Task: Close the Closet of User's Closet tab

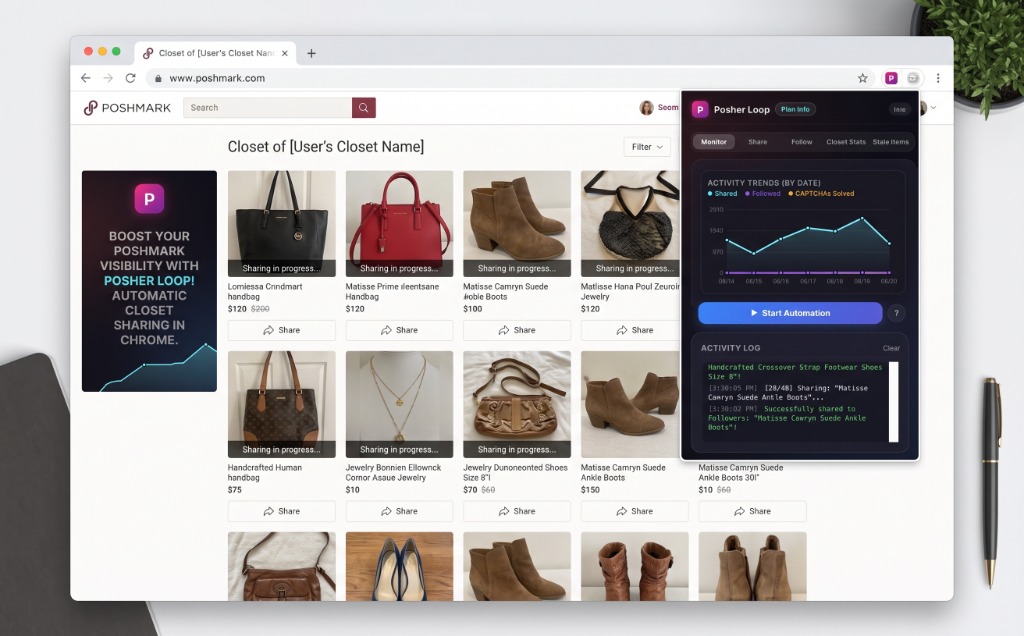Action: [285, 54]
